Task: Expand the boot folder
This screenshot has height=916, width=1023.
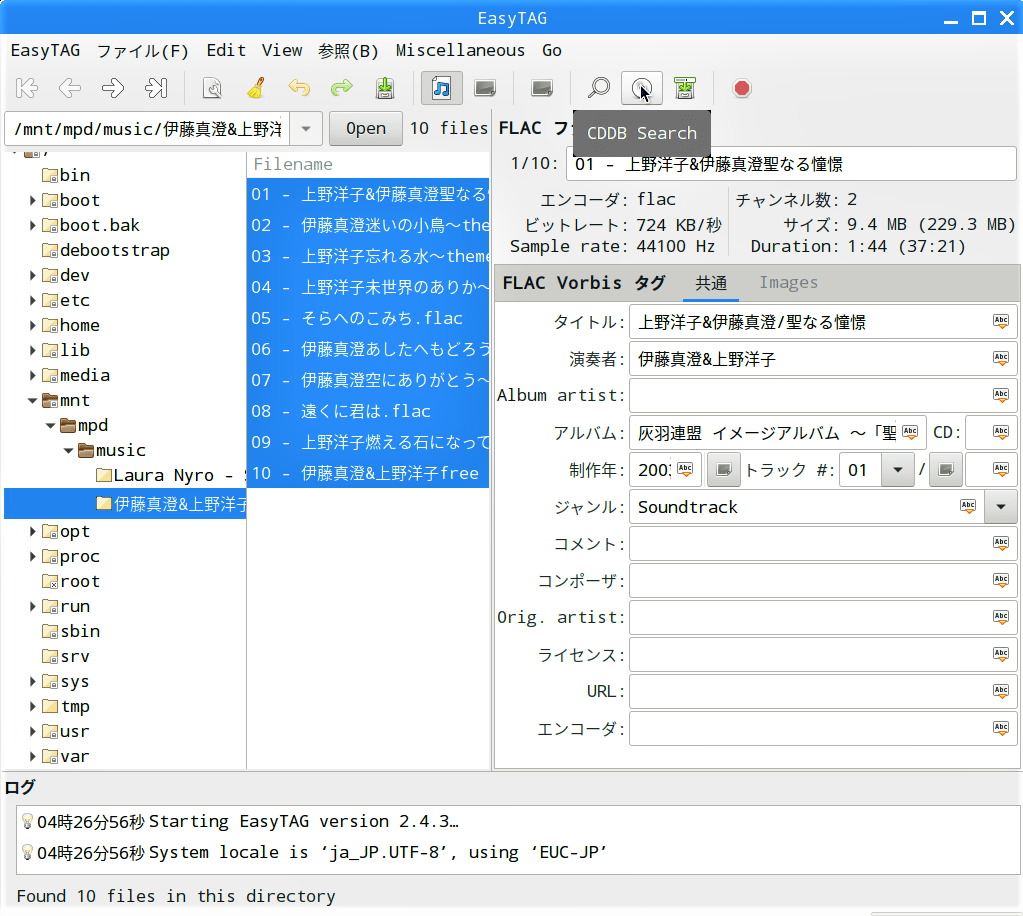Action: [32, 200]
